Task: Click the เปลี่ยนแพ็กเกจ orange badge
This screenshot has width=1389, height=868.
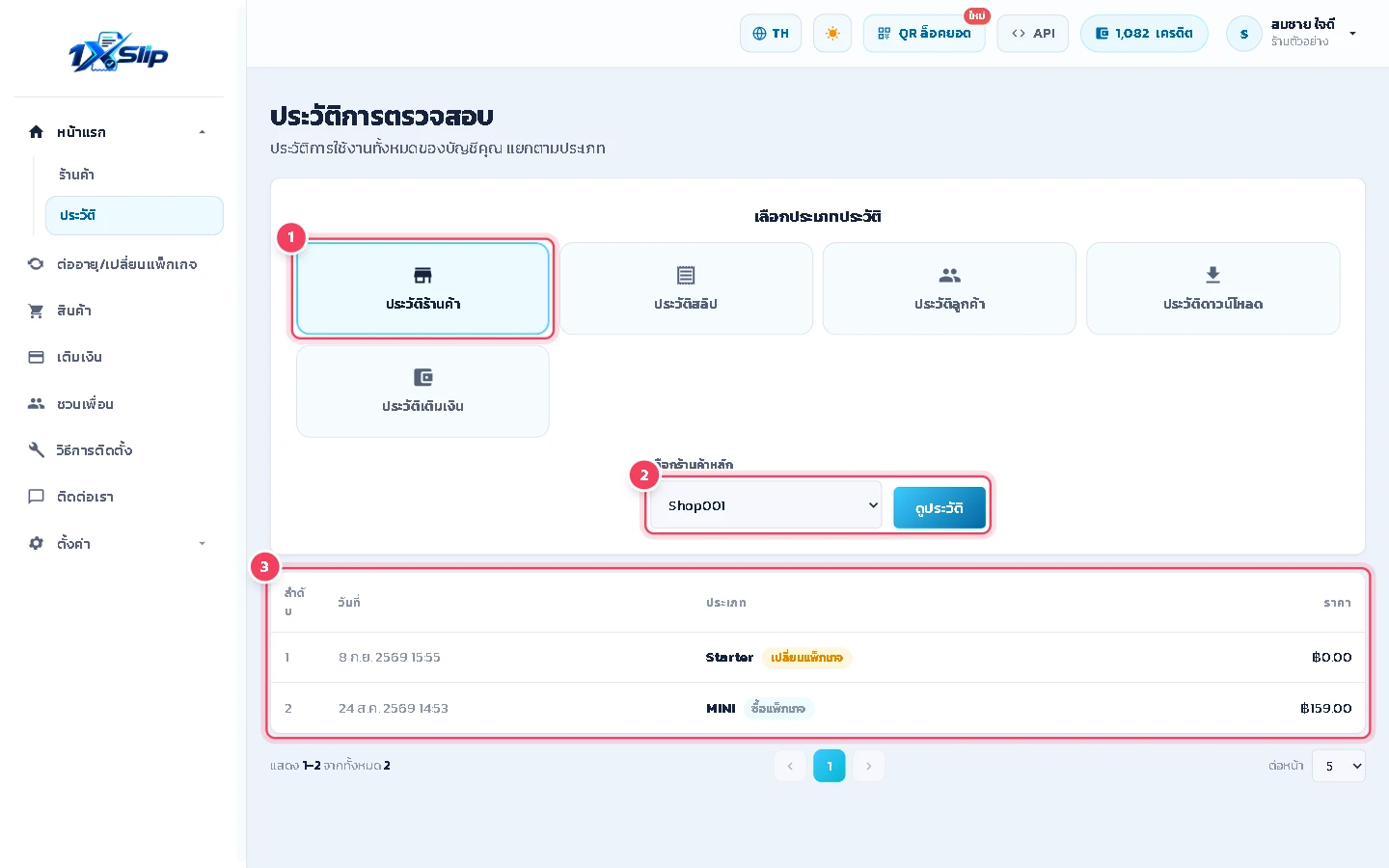Action: click(806, 658)
